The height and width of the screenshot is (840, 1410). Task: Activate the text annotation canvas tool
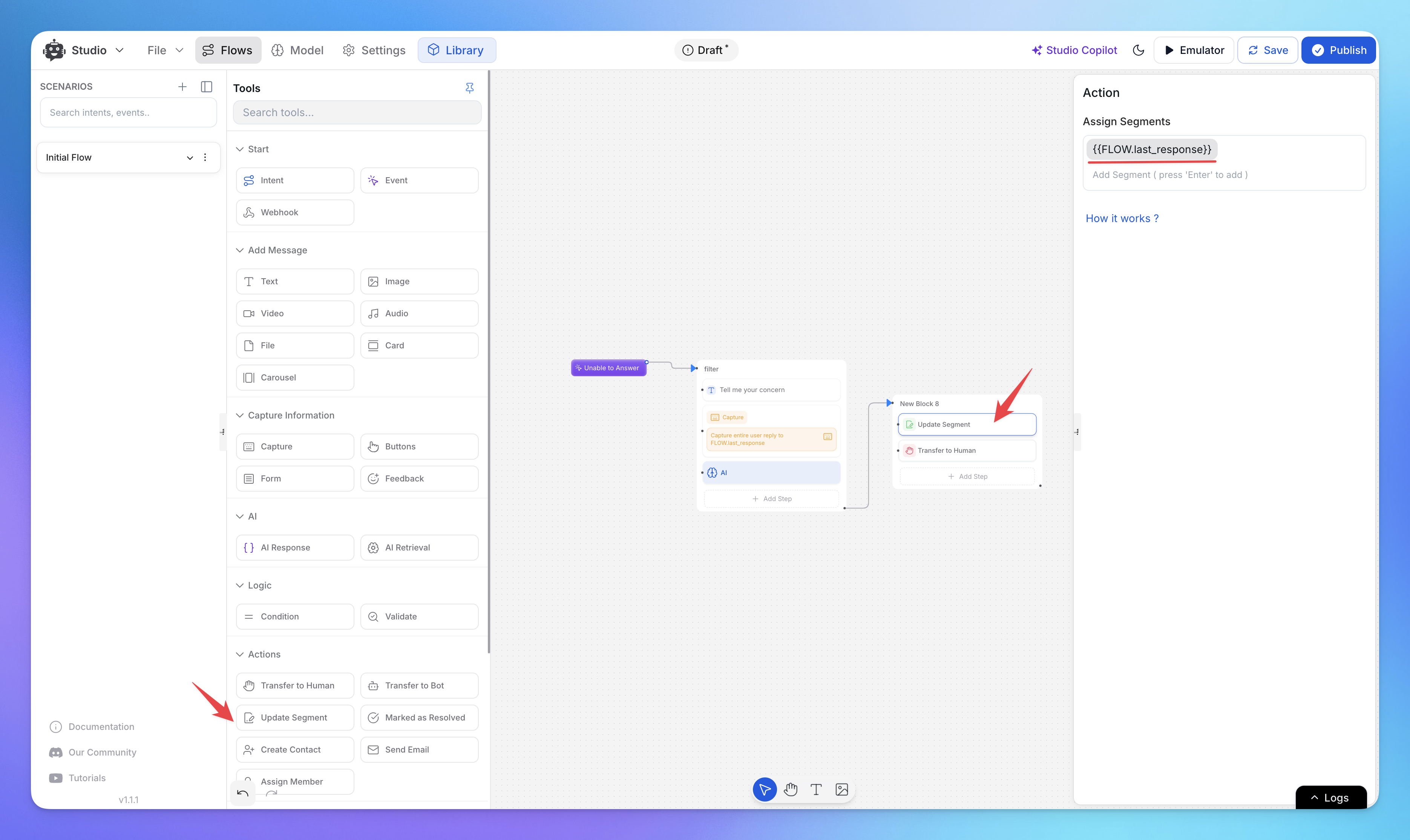(x=816, y=789)
